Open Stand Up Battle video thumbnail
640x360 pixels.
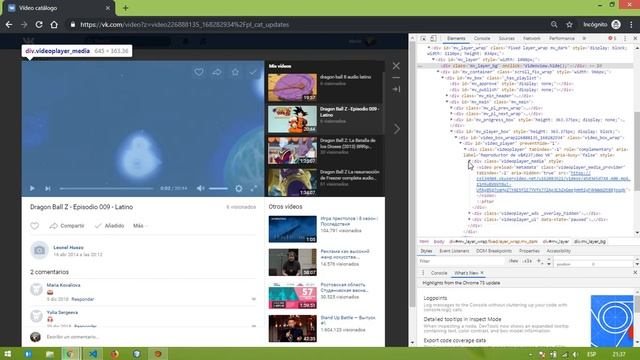292,328
